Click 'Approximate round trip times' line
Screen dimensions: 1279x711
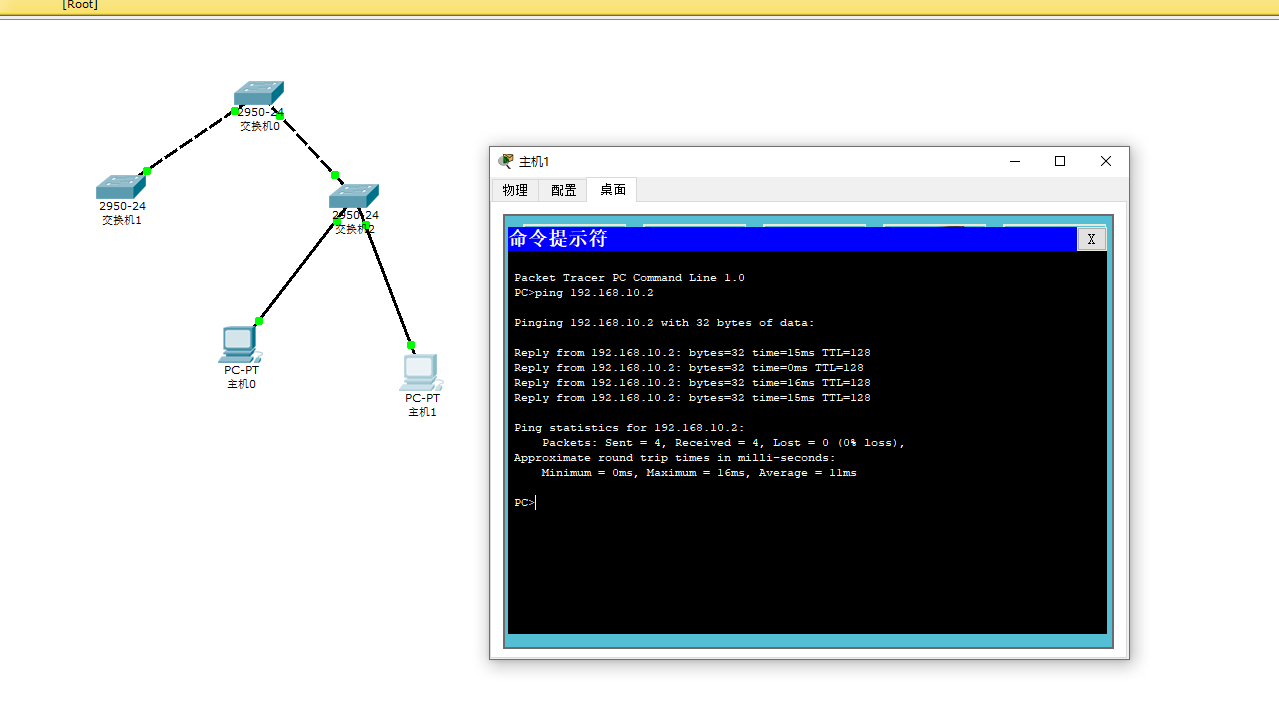[674, 458]
